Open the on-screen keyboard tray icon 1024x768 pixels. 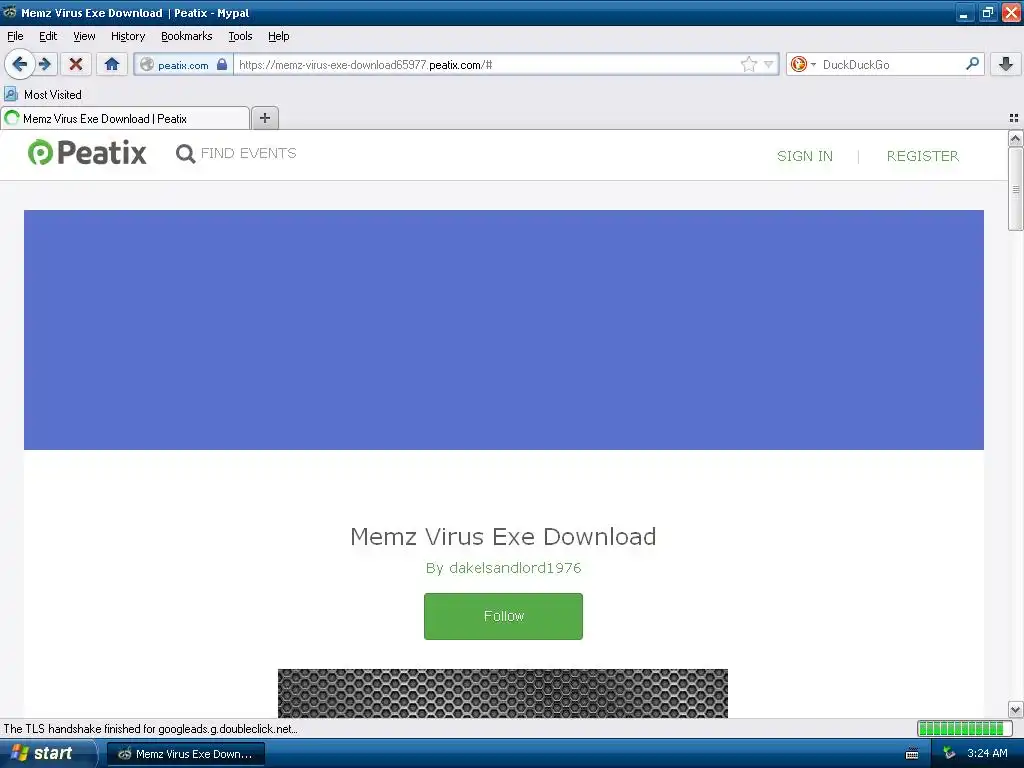click(912, 754)
